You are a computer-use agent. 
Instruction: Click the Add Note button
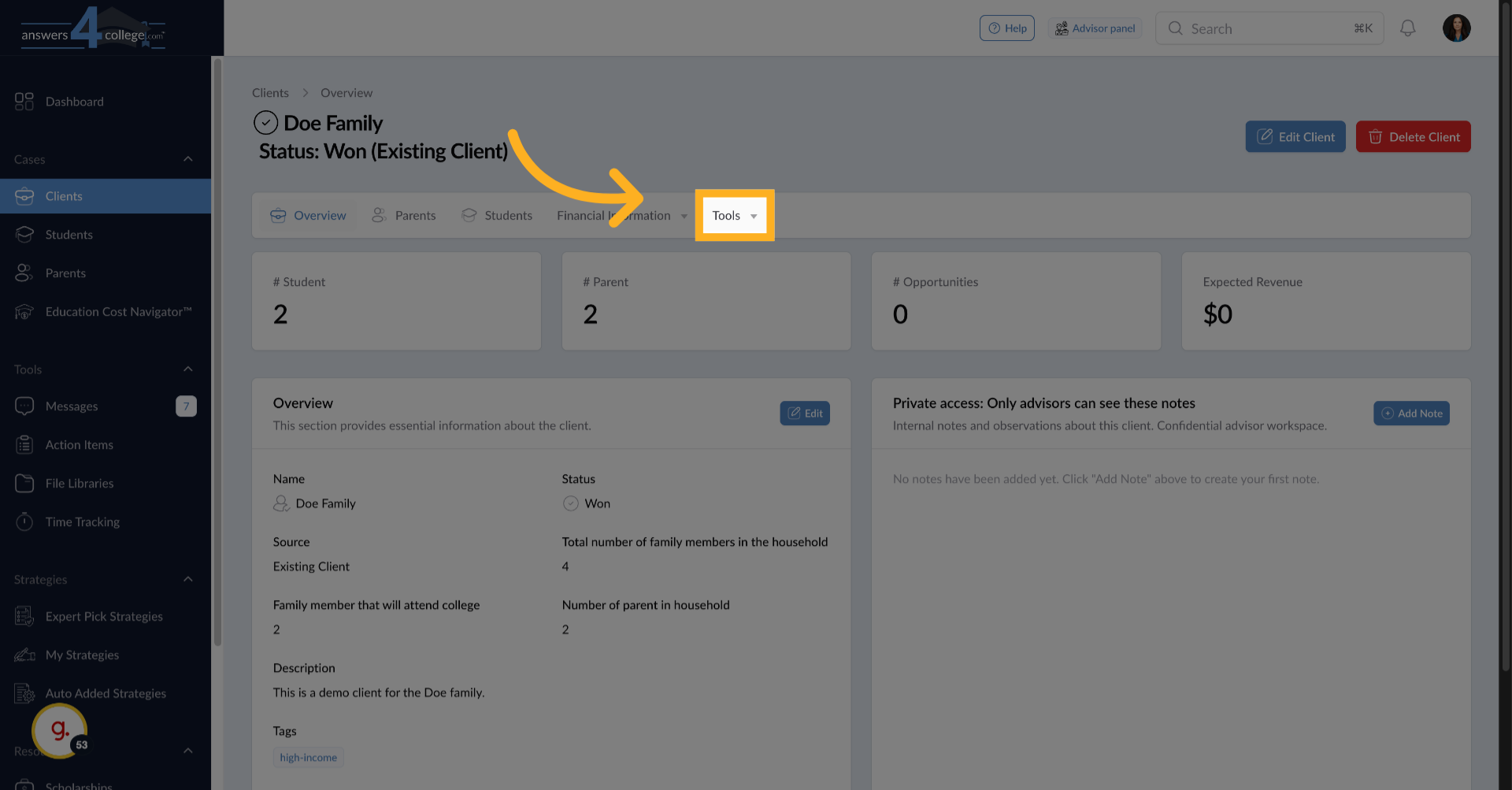[1411, 414]
